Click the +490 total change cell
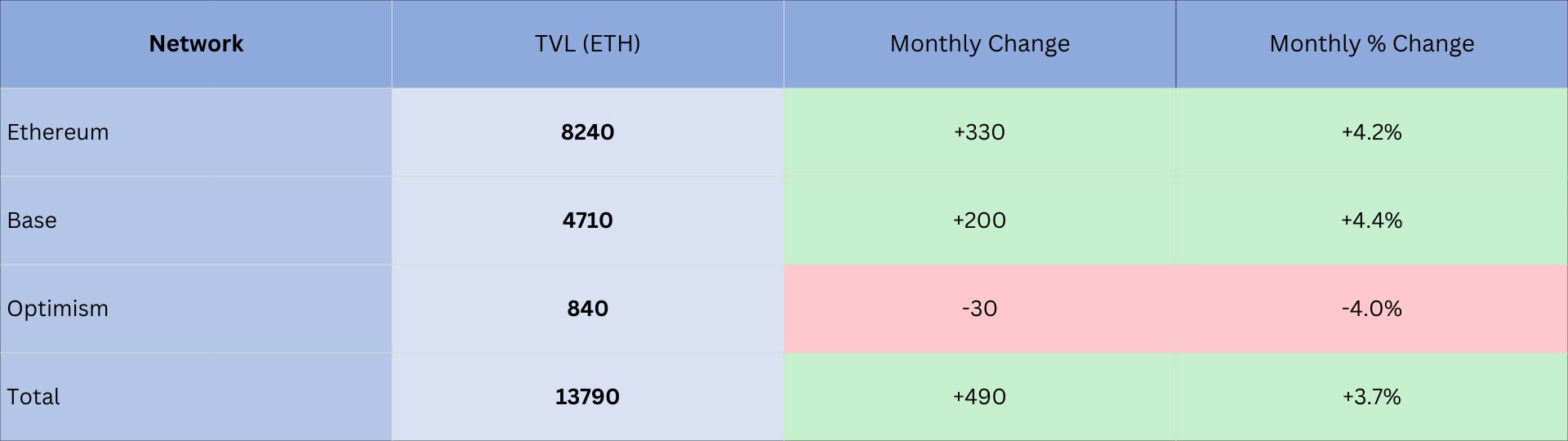1568x441 pixels. click(979, 397)
